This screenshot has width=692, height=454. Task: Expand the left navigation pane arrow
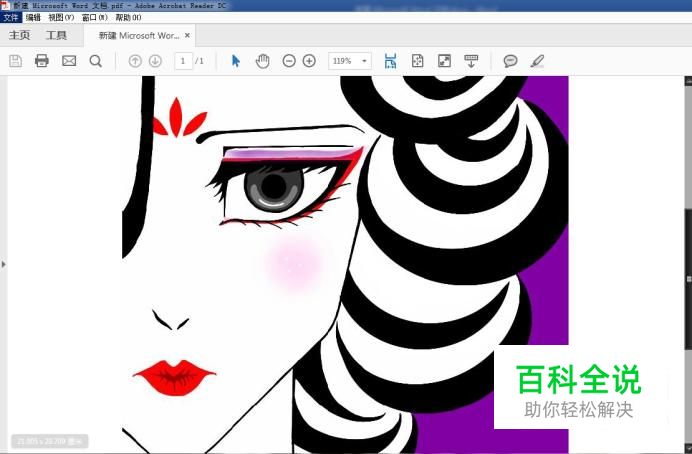point(4,265)
